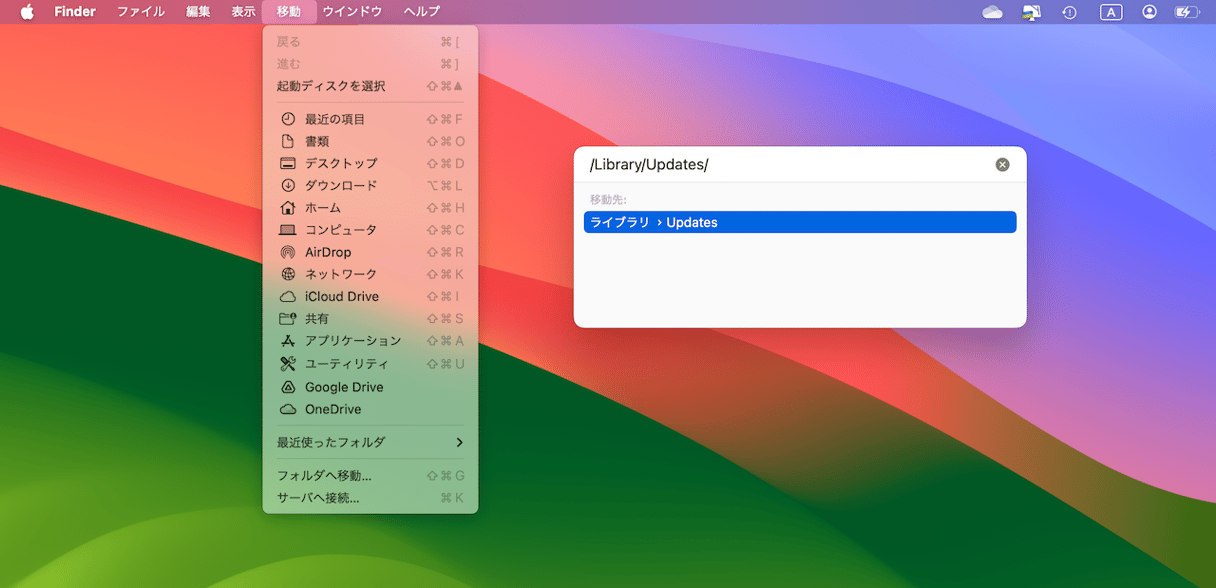The image size is (1216, 588).
Task: Choose OneDrive from the menu list
Action: click(332, 409)
